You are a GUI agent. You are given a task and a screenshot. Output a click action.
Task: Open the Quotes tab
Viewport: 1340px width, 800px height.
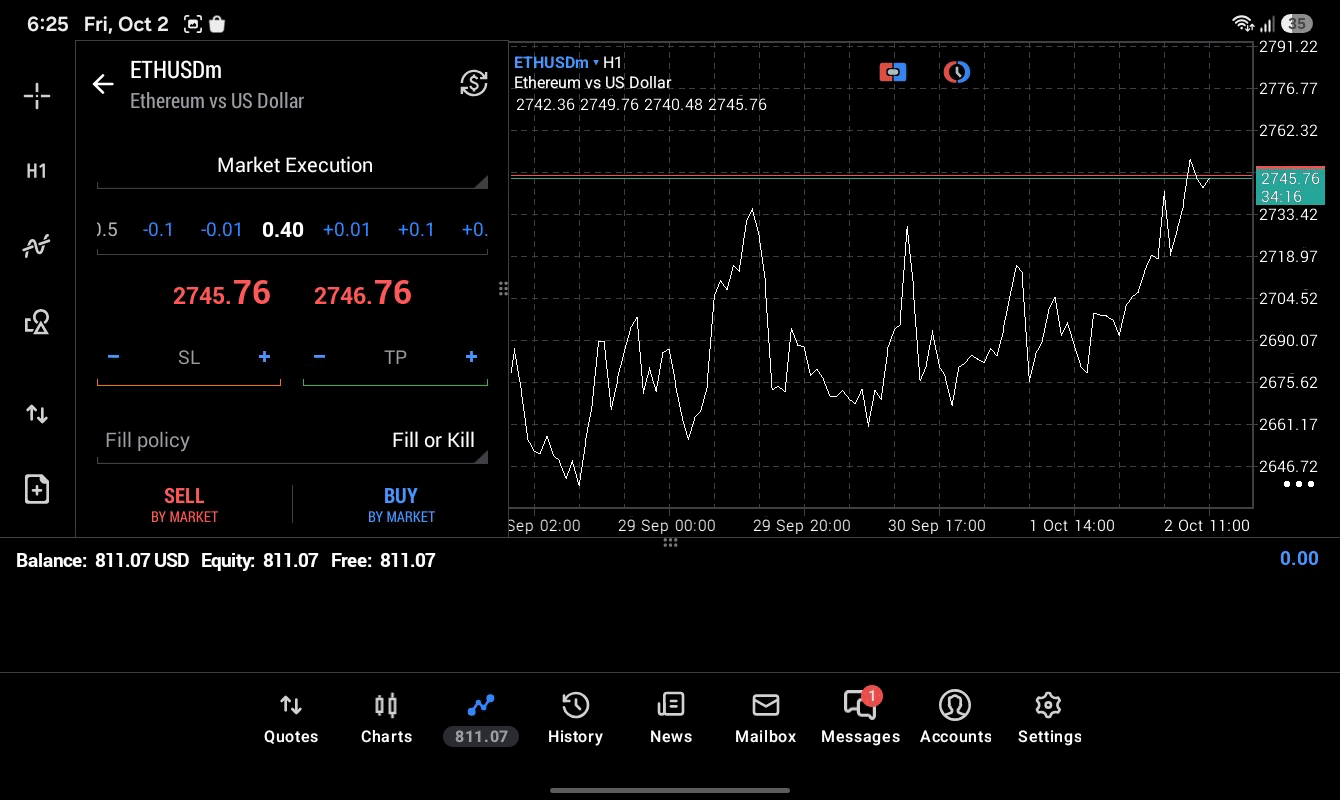click(291, 719)
